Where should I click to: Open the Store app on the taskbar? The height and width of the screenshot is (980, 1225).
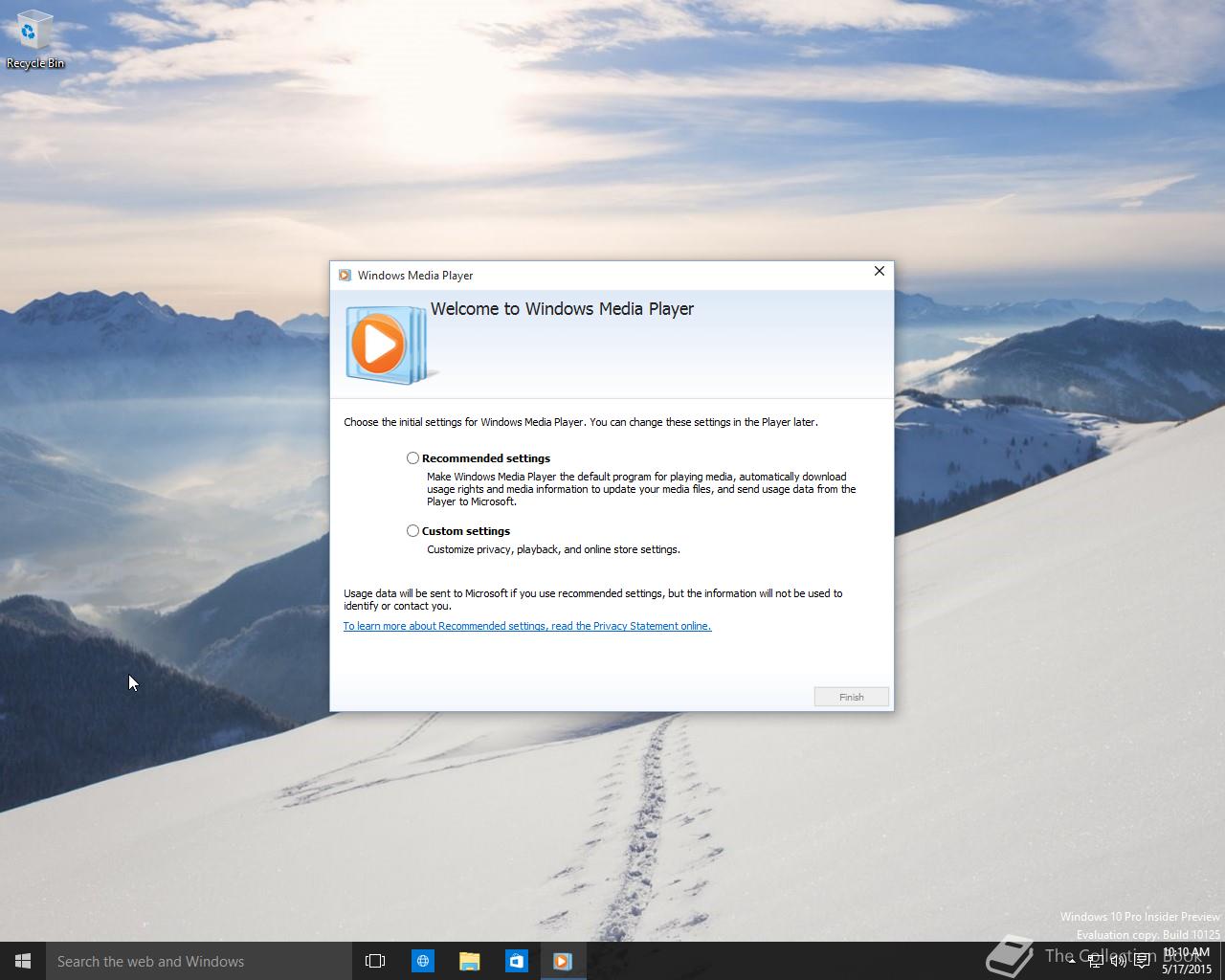coord(516,961)
